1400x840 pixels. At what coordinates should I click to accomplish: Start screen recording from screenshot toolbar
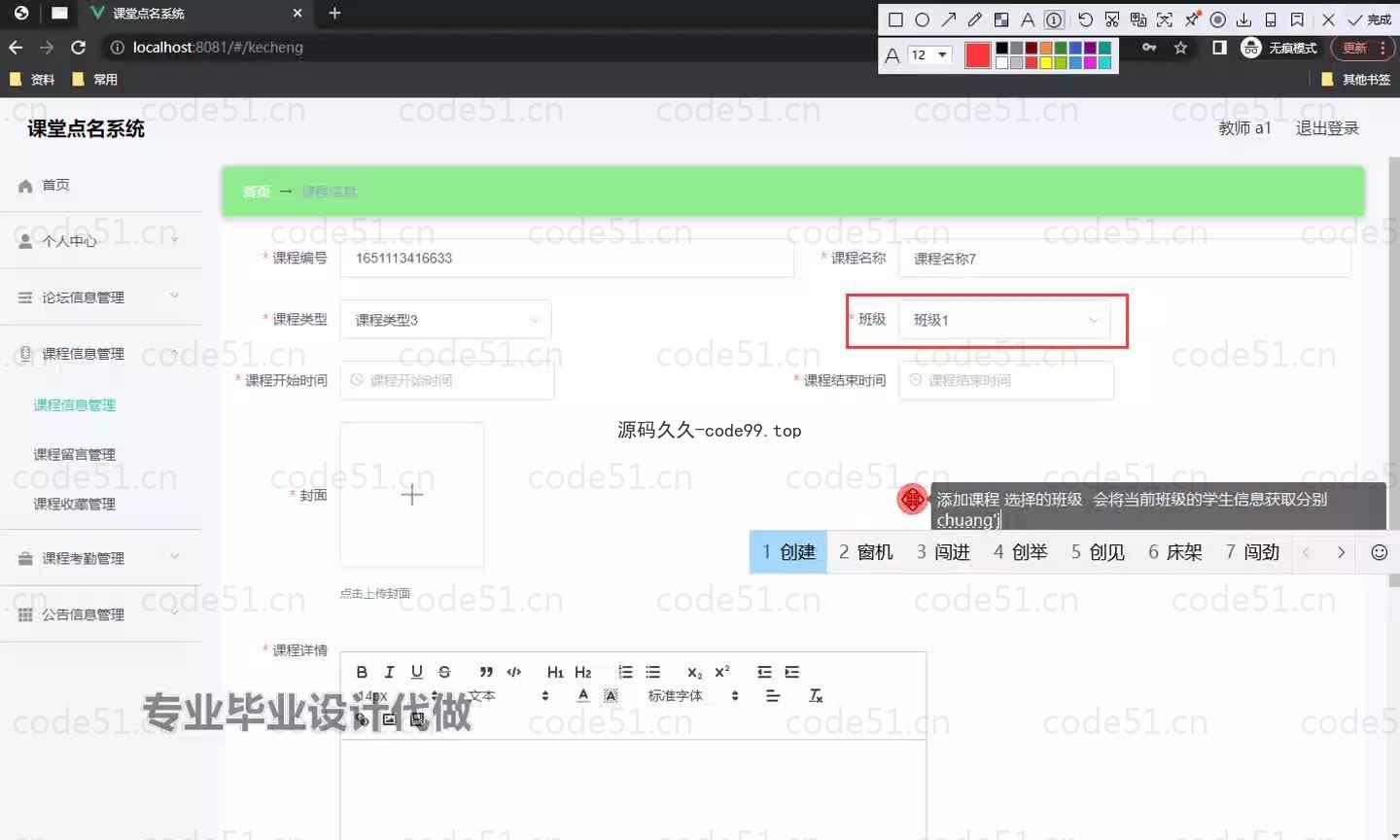tap(1217, 19)
